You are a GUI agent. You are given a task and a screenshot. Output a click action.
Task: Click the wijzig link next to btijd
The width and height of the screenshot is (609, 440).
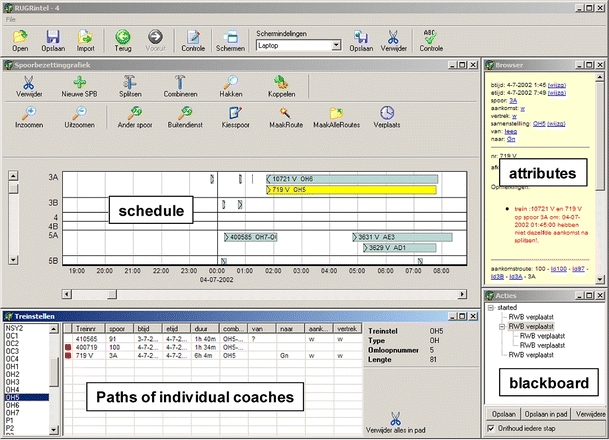(x=557, y=85)
